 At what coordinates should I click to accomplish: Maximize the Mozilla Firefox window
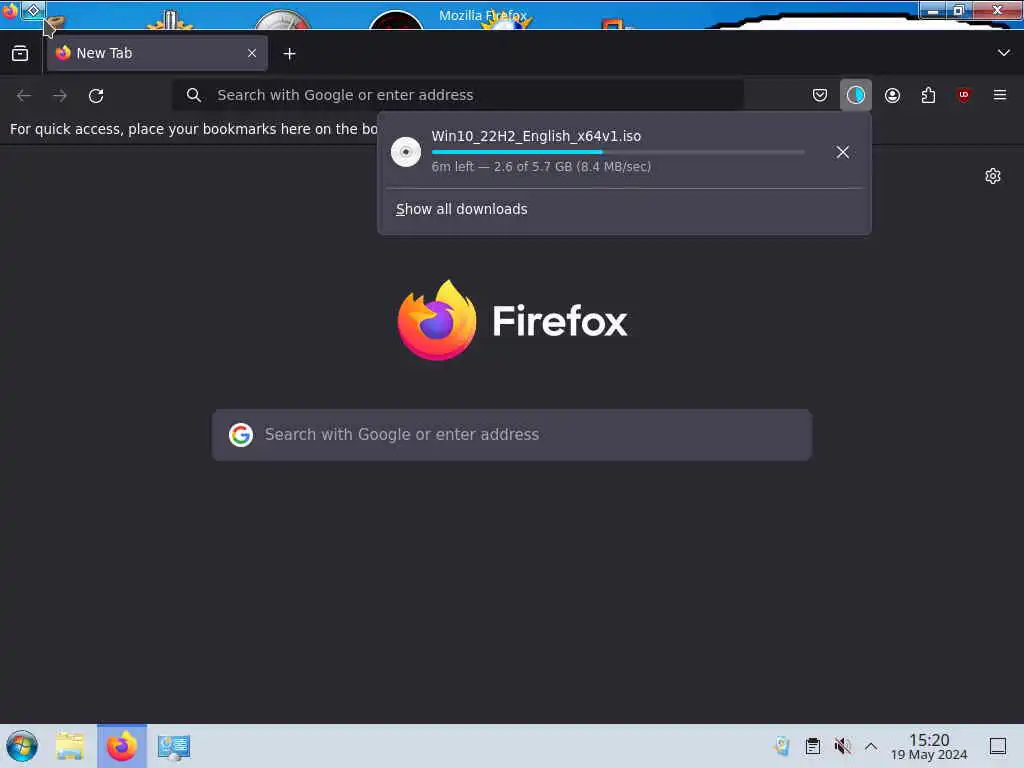coord(959,10)
